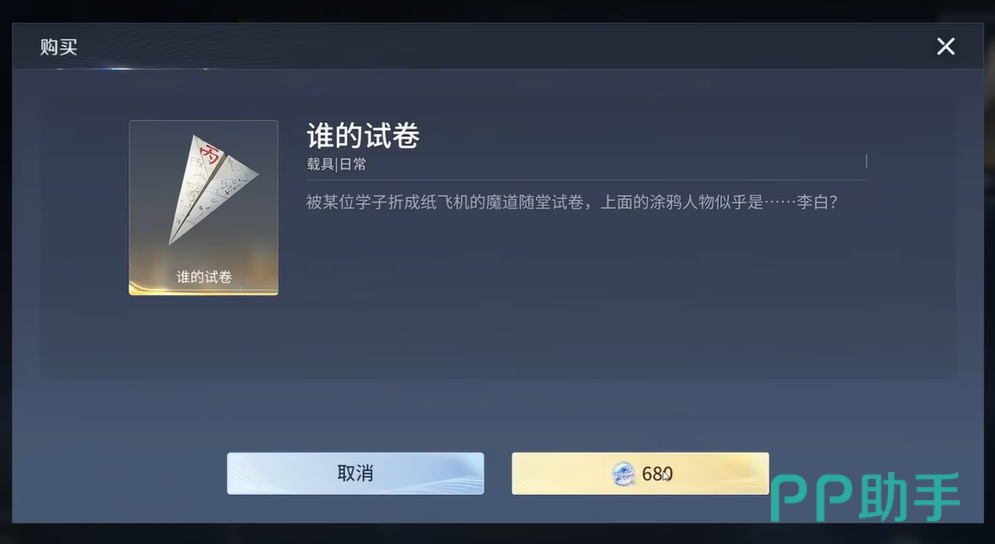The width and height of the screenshot is (995, 544).
Task: Select the 日常 category label
Action: click(353, 164)
